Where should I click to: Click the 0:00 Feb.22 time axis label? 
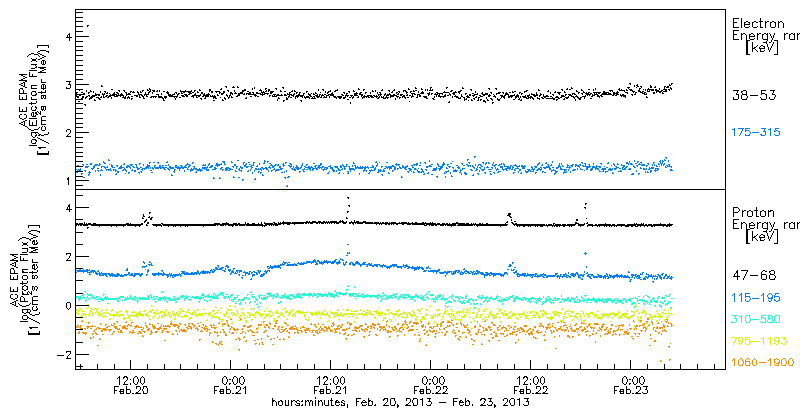431,385
